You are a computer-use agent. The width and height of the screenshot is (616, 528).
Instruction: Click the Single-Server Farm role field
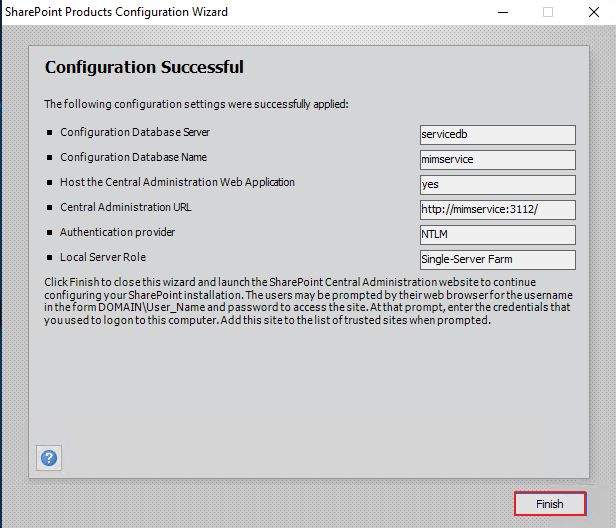click(x=498, y=260)
